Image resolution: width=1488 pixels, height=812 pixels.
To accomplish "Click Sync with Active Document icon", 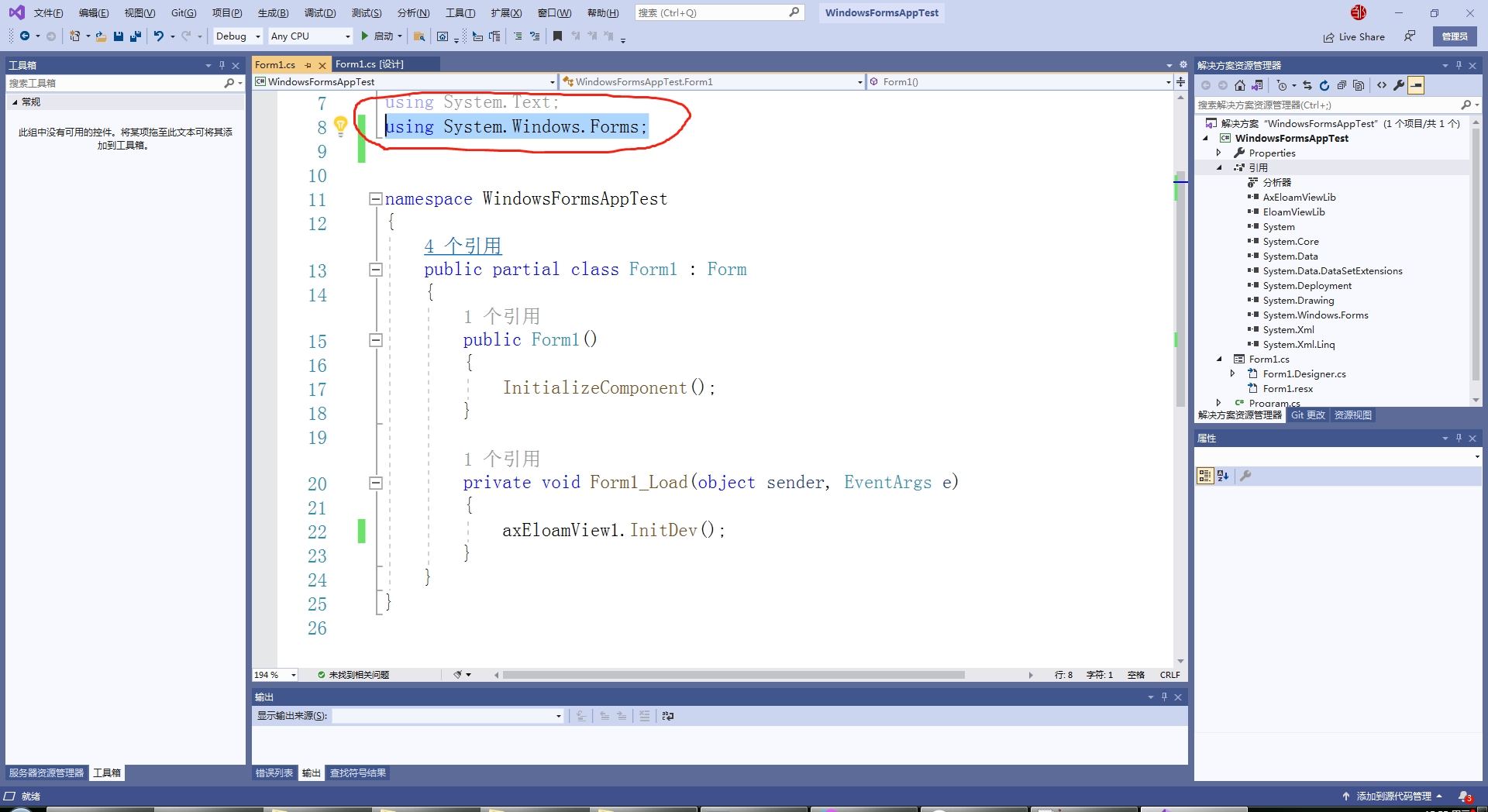I will click(1307, 85).
